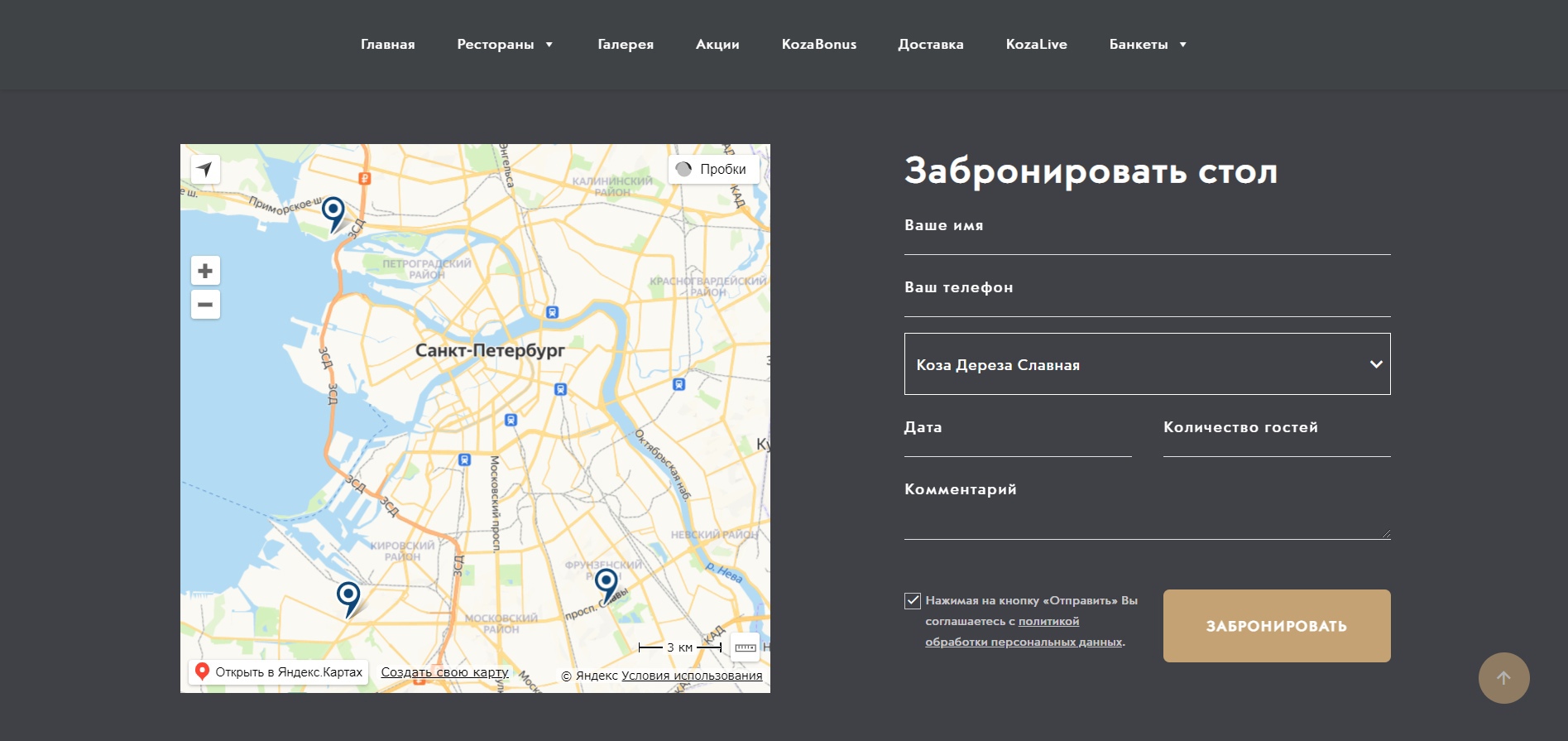Click the geolocation arrow icon on map

[205, 169]
